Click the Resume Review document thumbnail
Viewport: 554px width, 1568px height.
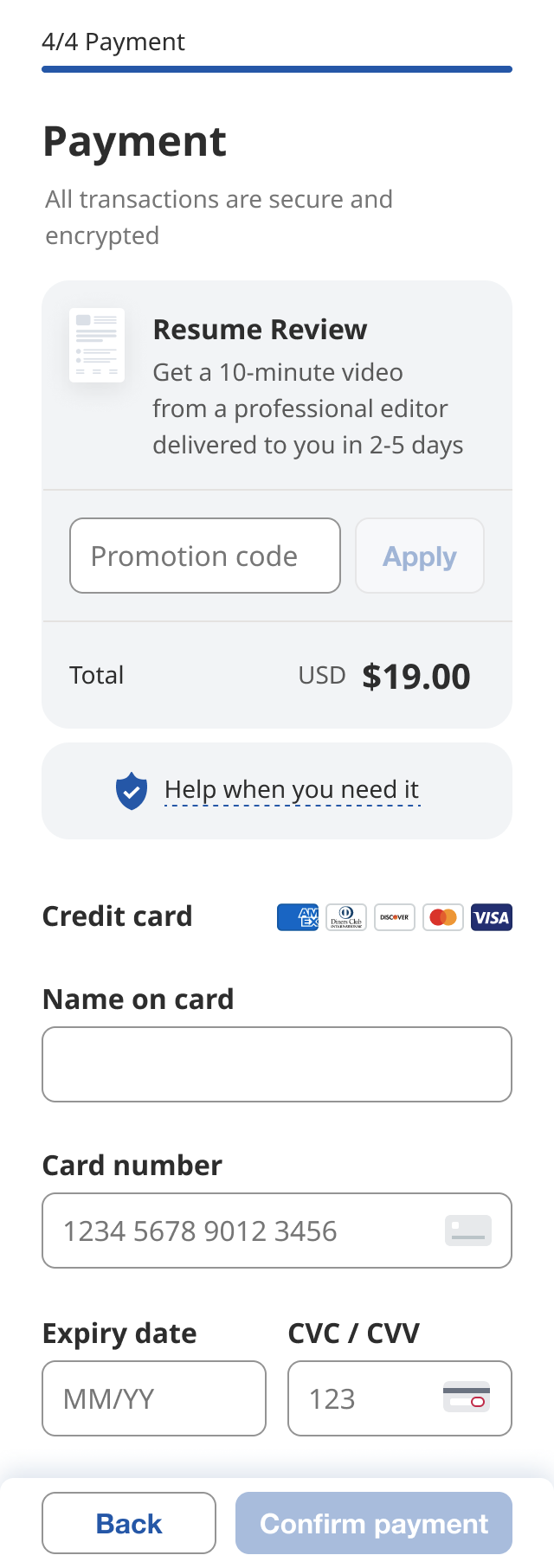tap(97, 345)
